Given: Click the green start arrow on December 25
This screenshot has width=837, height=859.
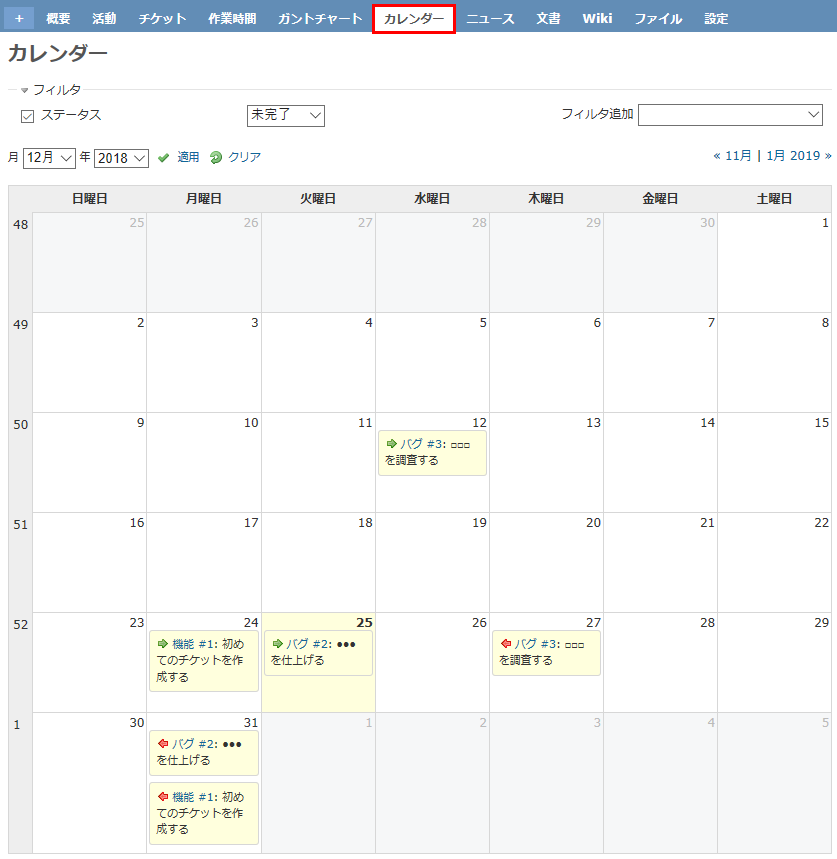Looking at the screenshot, I should (277, 643).
